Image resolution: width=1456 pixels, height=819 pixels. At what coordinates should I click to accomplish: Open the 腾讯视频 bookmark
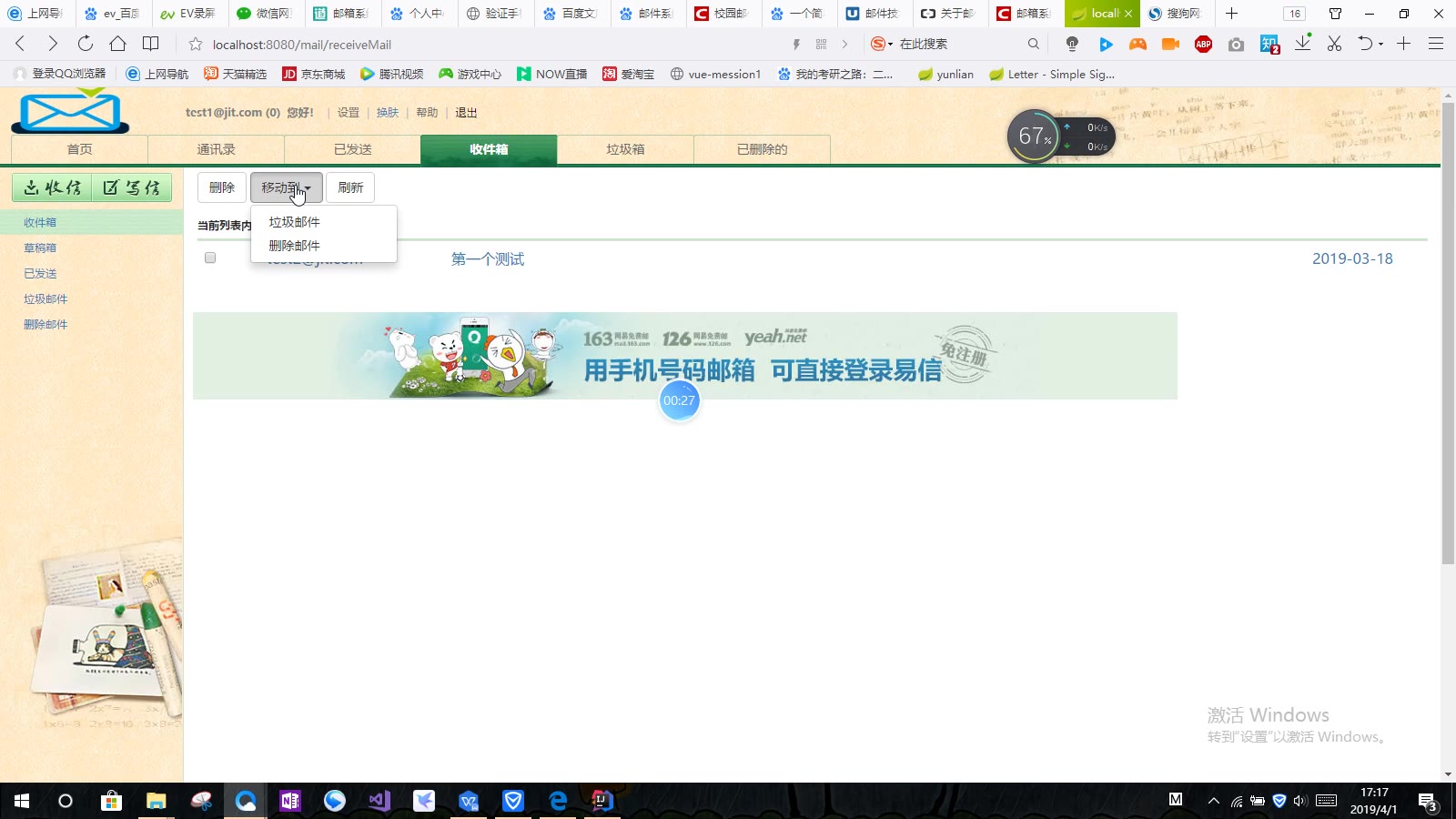(392, 74)
